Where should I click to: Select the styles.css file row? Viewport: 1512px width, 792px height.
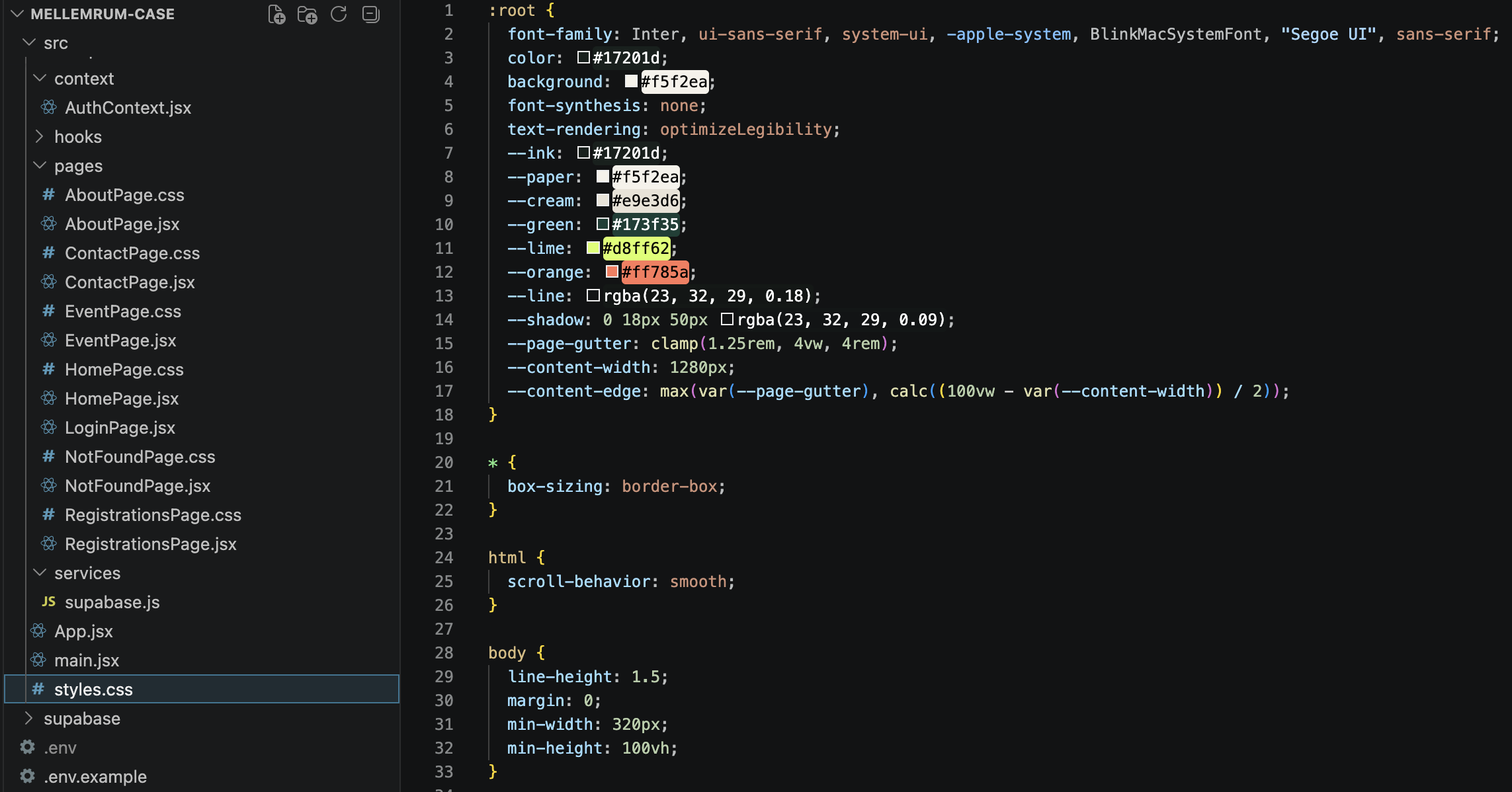tap(202, 689)
